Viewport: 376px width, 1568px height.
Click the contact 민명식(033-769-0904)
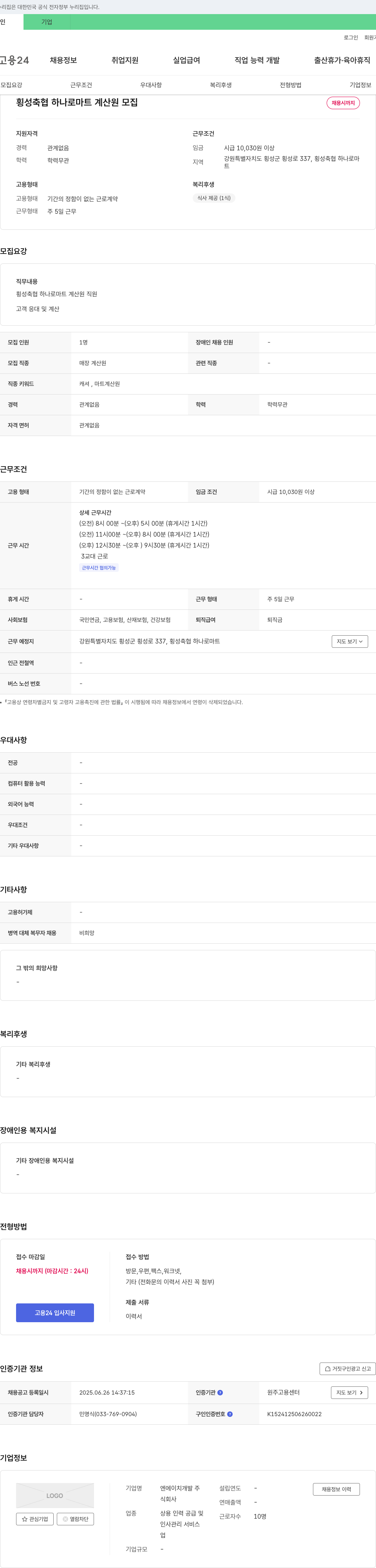coord(108,1414)
